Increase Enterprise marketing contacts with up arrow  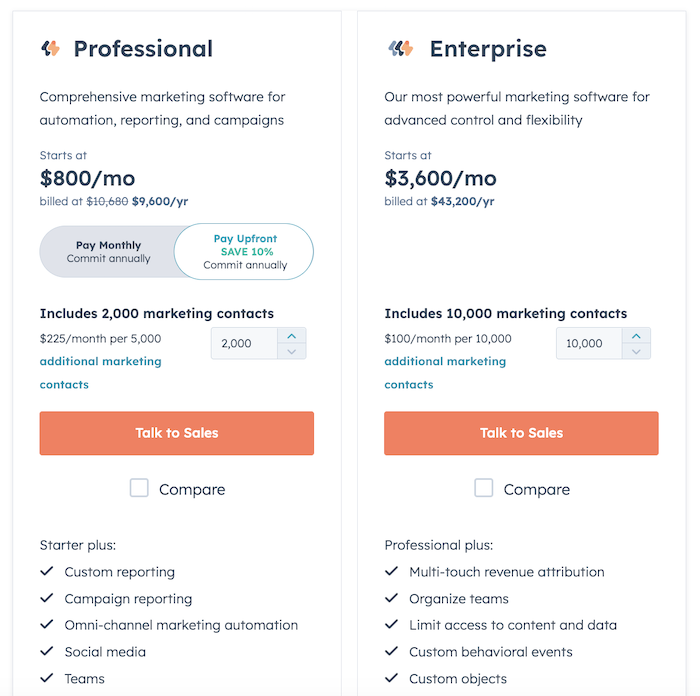[x=636, y=336]
